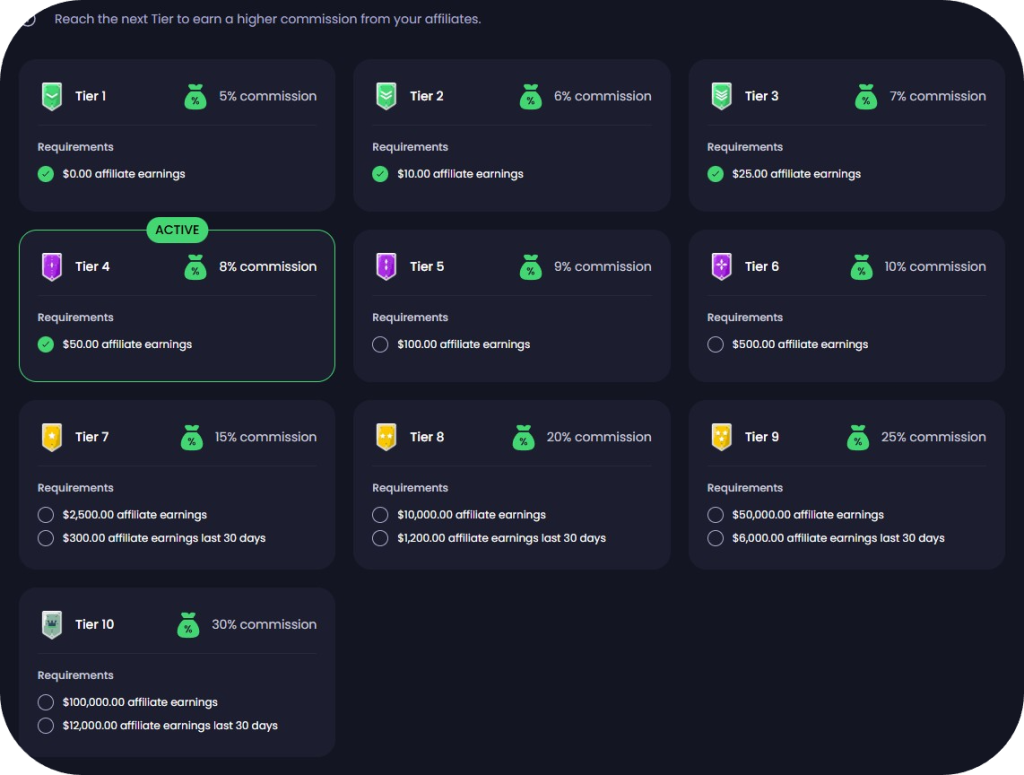Select the $100.00 affiliate earnings radio circle
This screenshot has height=775, width=1024.
(x=380, y=345)
